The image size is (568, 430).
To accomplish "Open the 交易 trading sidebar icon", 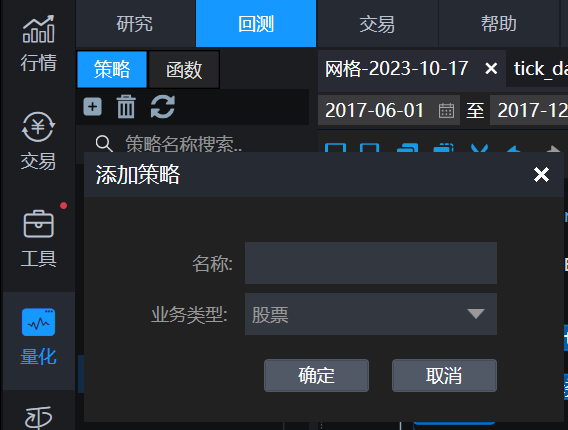I will (38, 141).
